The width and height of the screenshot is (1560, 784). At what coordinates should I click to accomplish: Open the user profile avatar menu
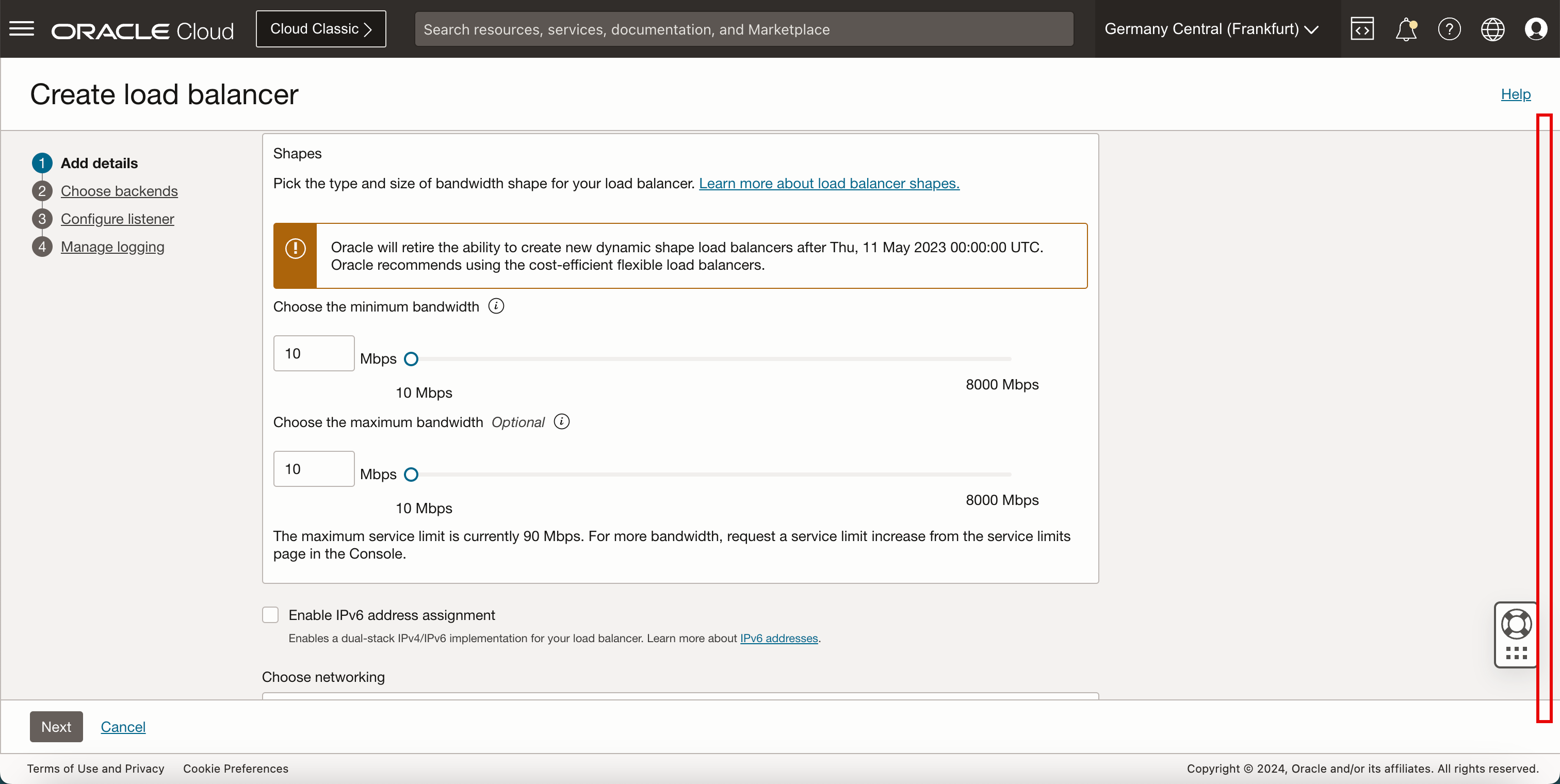[1536, 29]
